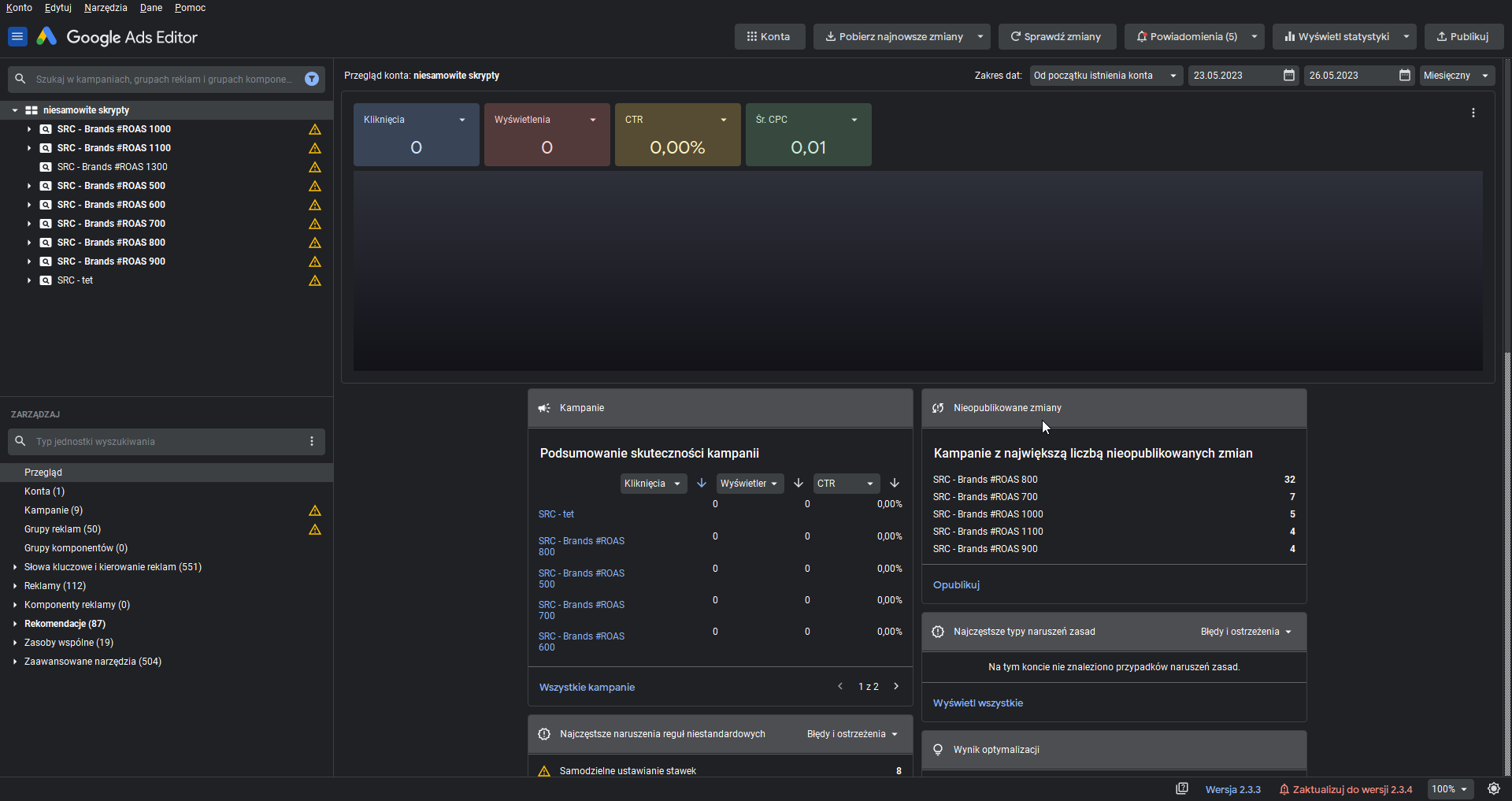Open the three-dot menu in unit search box
This screenshot has width=1512, height=801.
click(x=312, y=441)
